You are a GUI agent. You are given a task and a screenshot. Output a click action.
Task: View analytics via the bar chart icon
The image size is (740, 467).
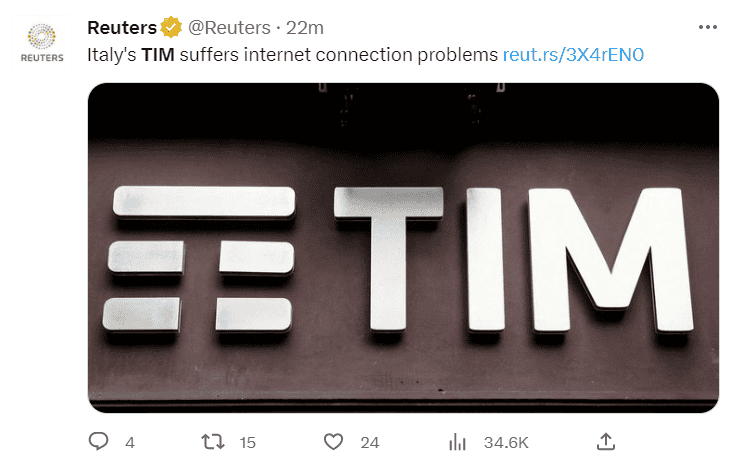point(457,442)
